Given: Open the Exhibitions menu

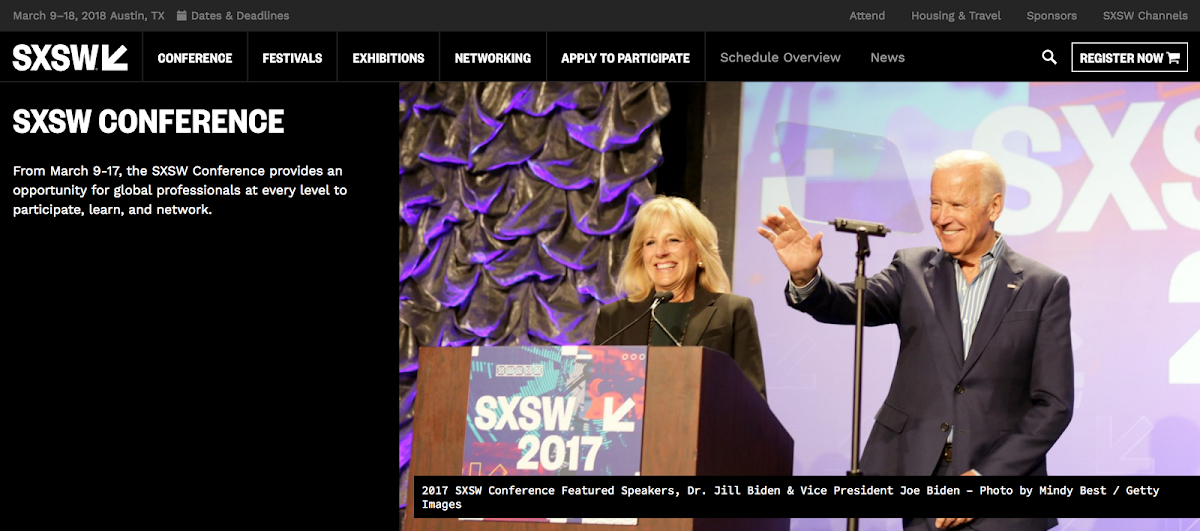Looking at the screenshot, I should click(x=388, y=58).
